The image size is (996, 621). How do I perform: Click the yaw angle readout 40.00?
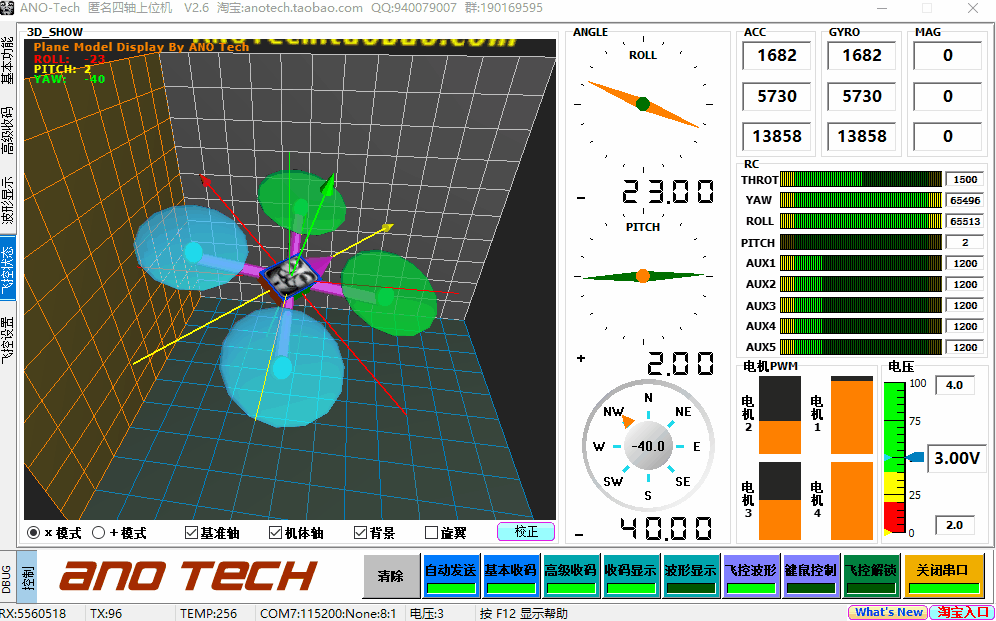click(x=666, y=528)
